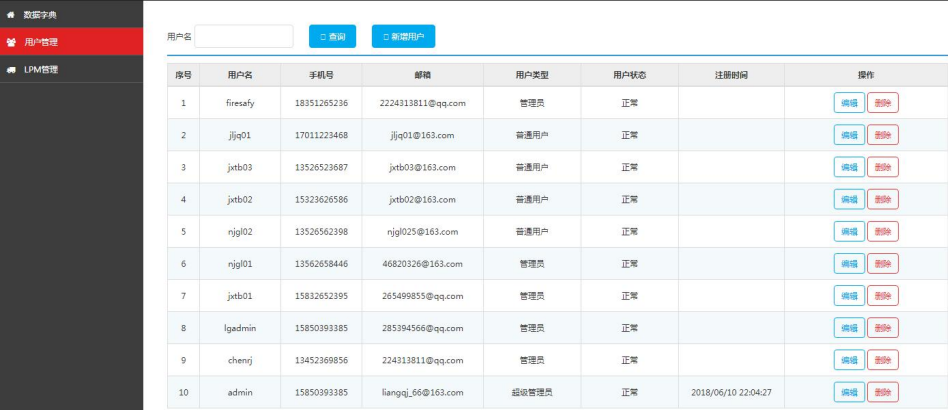Open the 数据字典 sidebar menu
The width and height of the screenshot is (948, 410).
tap(40, 14)
